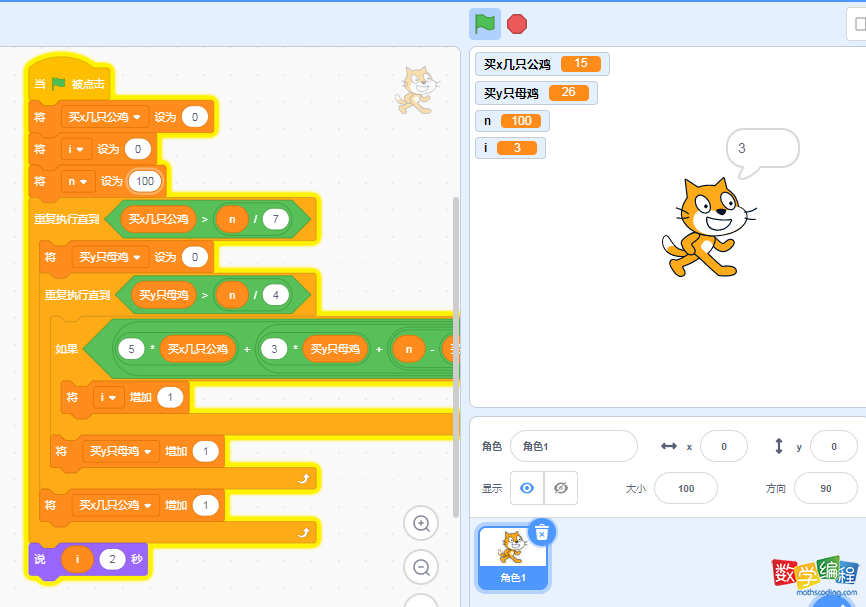Open the n variable dropdown in set block
Screen dimensions: 866x607
[x=76, y=181]
